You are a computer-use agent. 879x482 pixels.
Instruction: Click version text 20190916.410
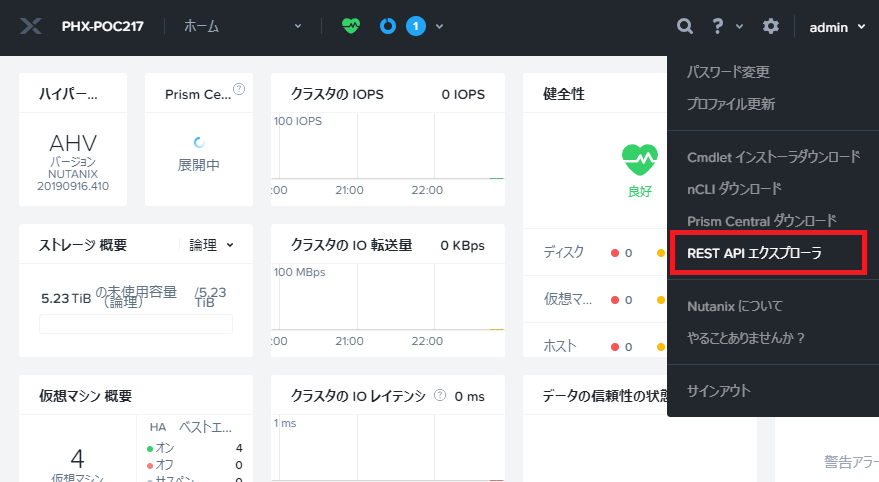(73, 186)
